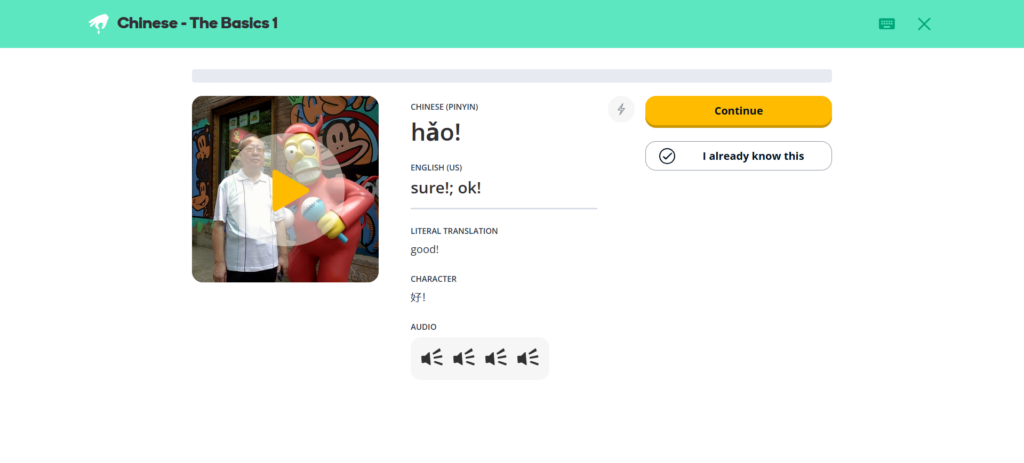The height and width of the screenshot is (463, 1024).
Task: Play the video with the yellow triangle
Action: pos(289,190)
